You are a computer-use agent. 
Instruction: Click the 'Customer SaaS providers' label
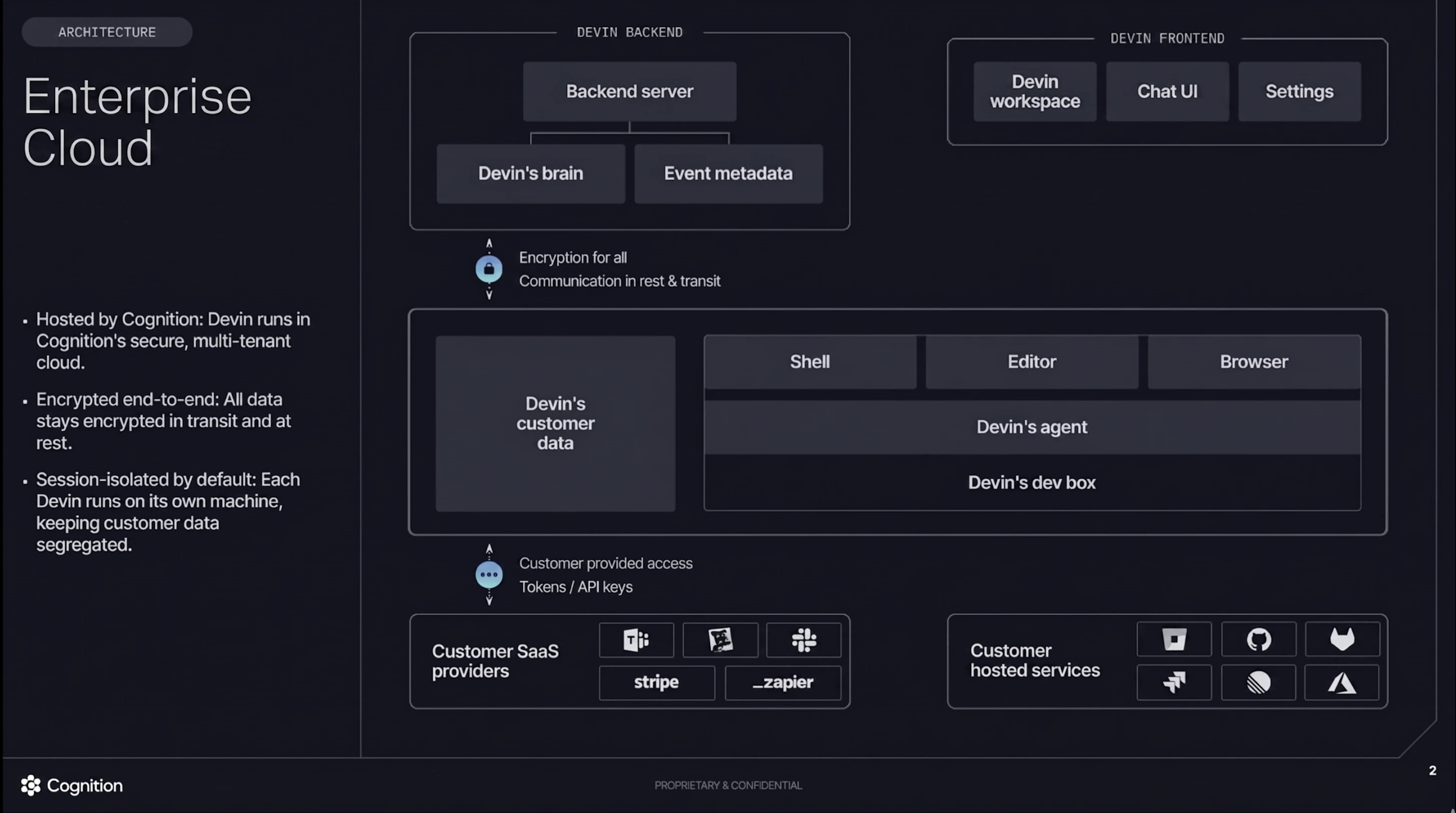click(x=495, y=661)
